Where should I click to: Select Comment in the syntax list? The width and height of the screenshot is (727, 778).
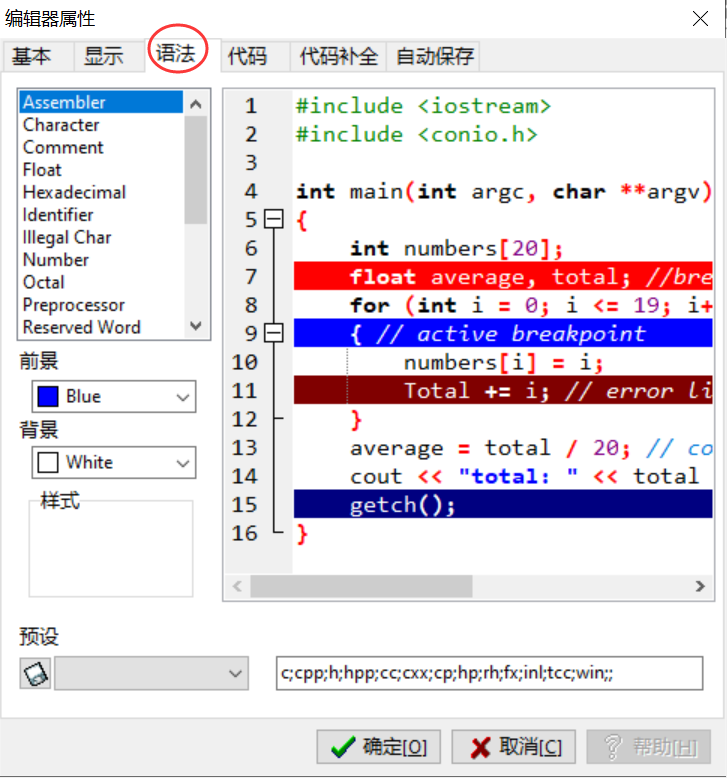tap(101, 147)
